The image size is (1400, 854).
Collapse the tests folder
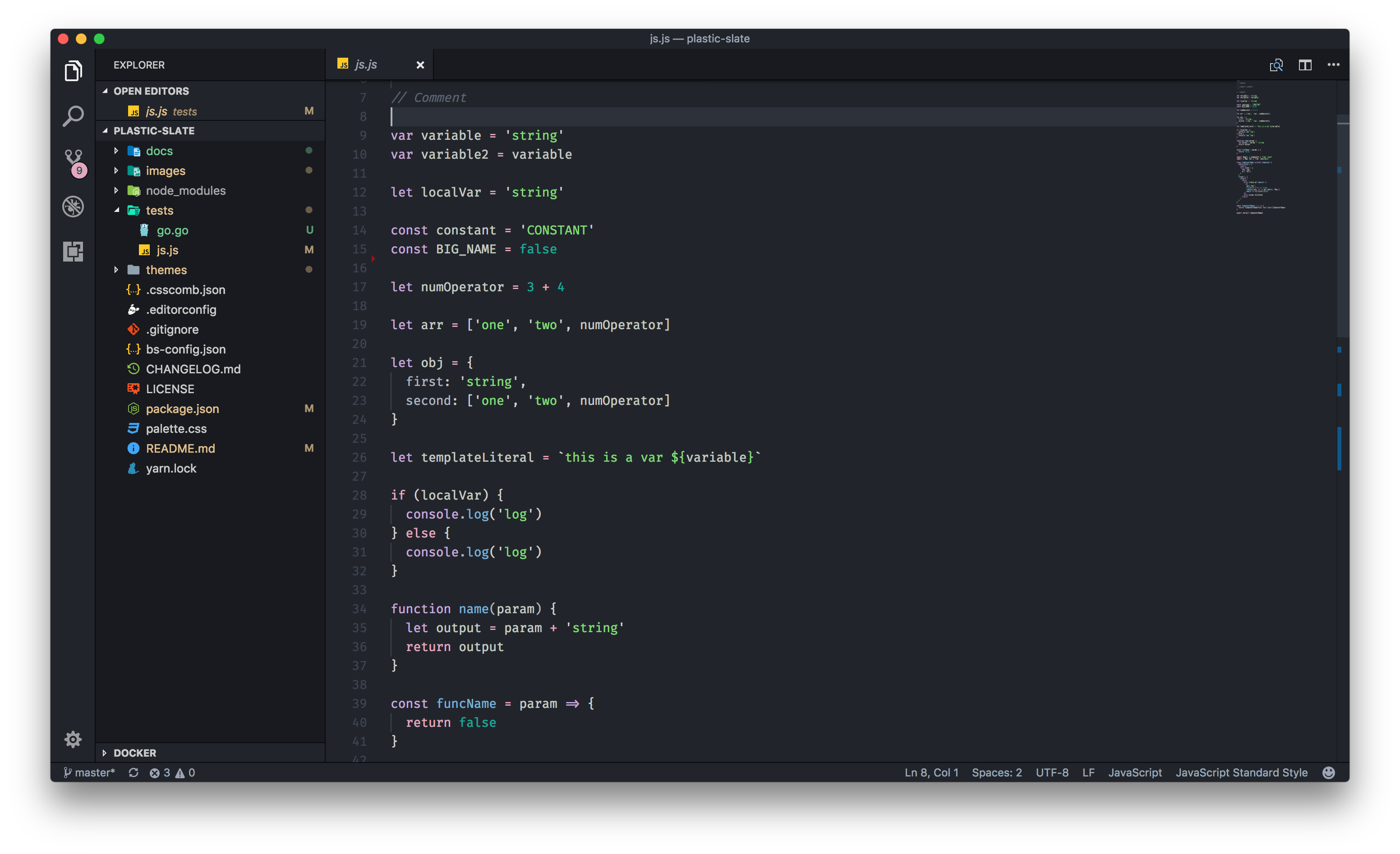158,210
